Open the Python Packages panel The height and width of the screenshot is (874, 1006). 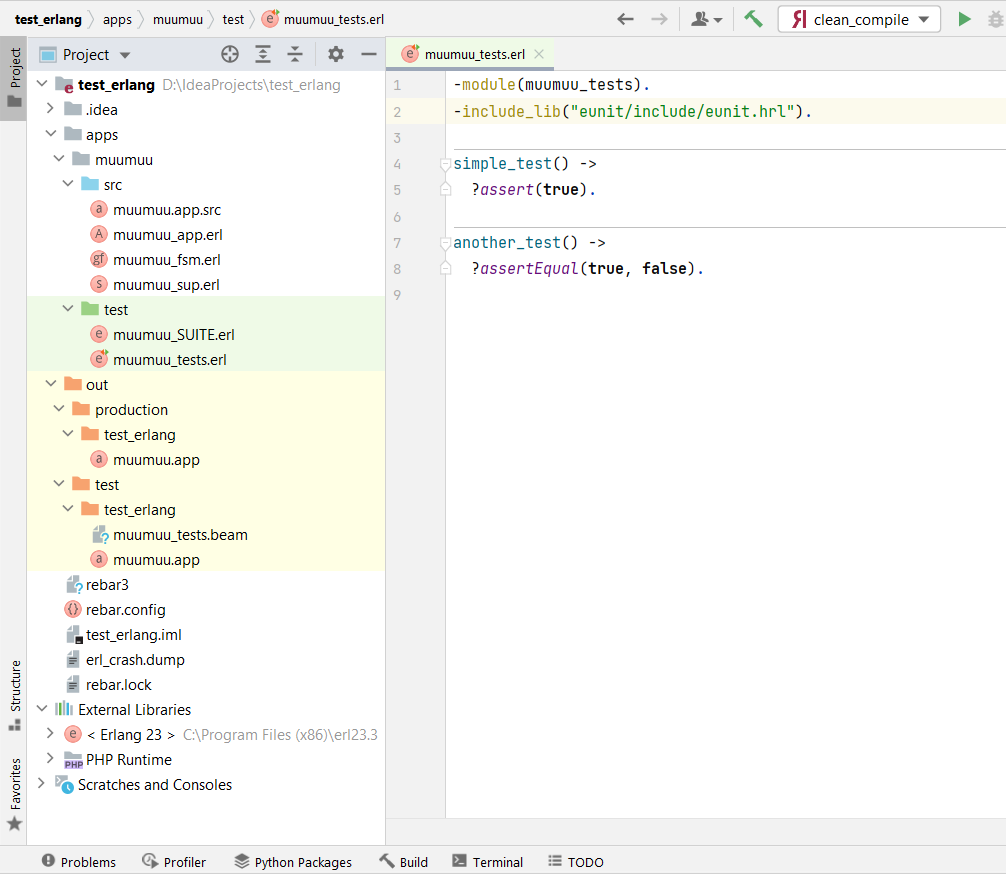[x=293, y=861]
